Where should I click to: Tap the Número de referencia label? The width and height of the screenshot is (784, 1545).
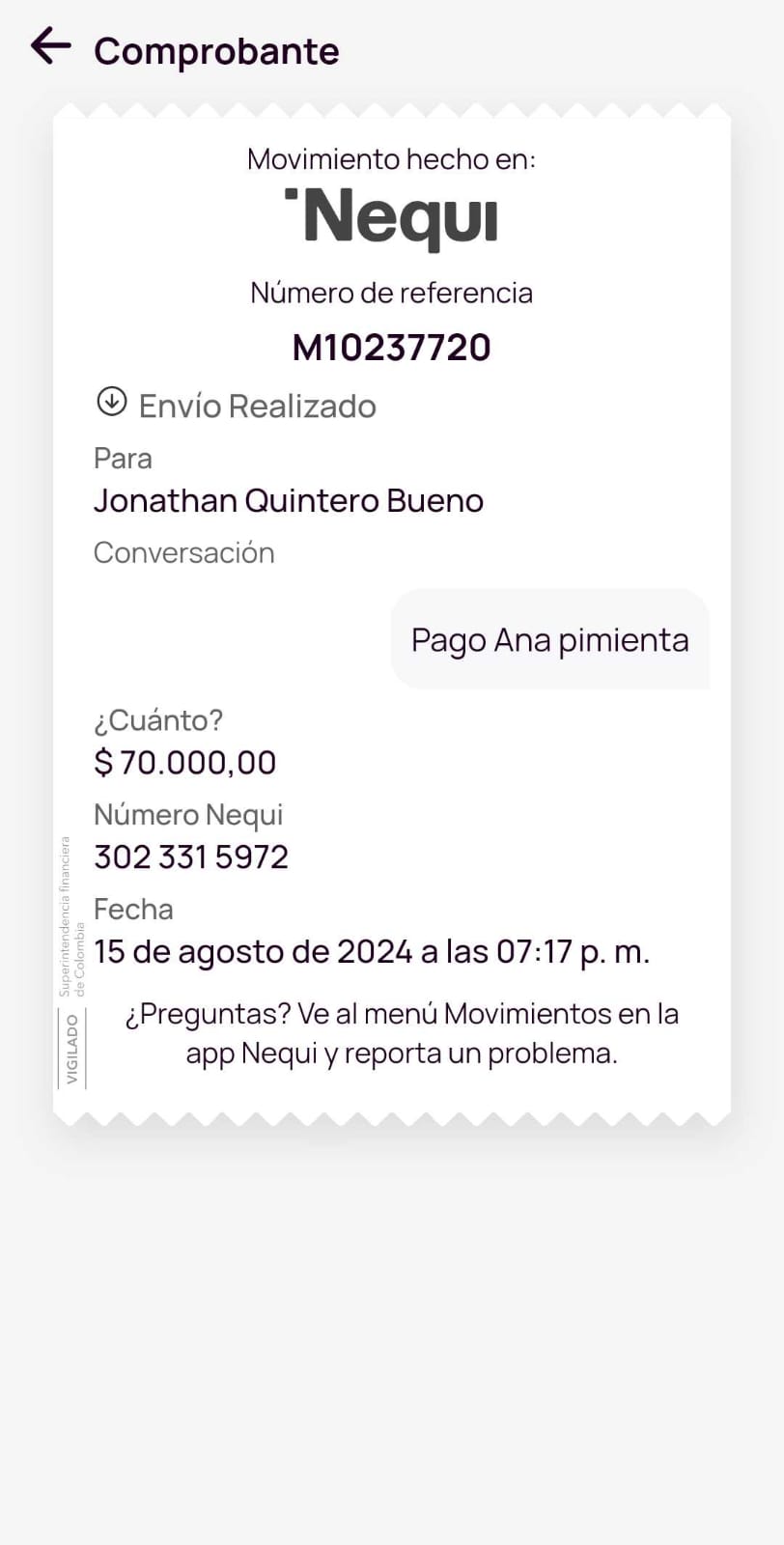tap(392, 293)
